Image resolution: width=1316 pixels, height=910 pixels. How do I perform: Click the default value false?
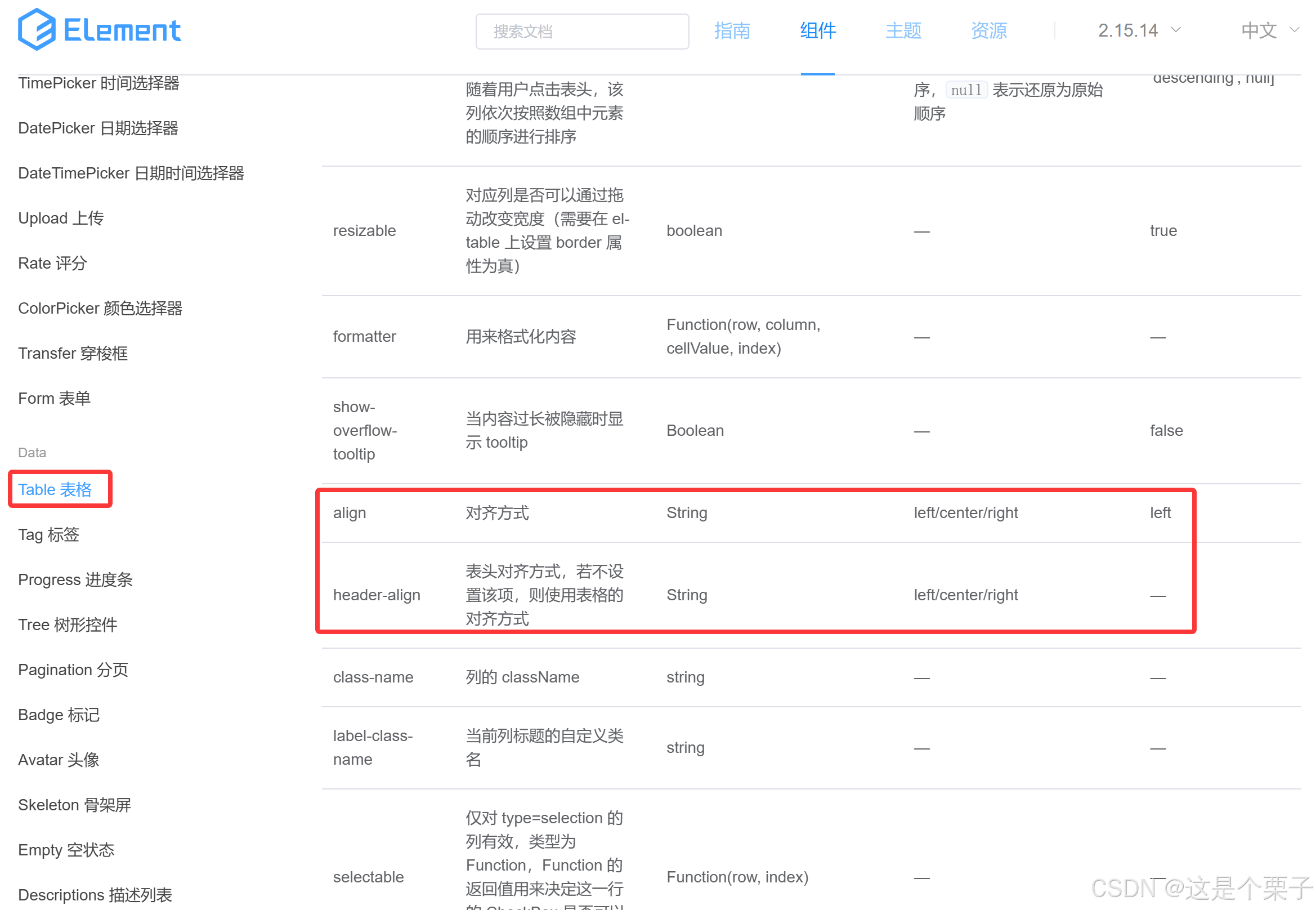(1167, 430)
